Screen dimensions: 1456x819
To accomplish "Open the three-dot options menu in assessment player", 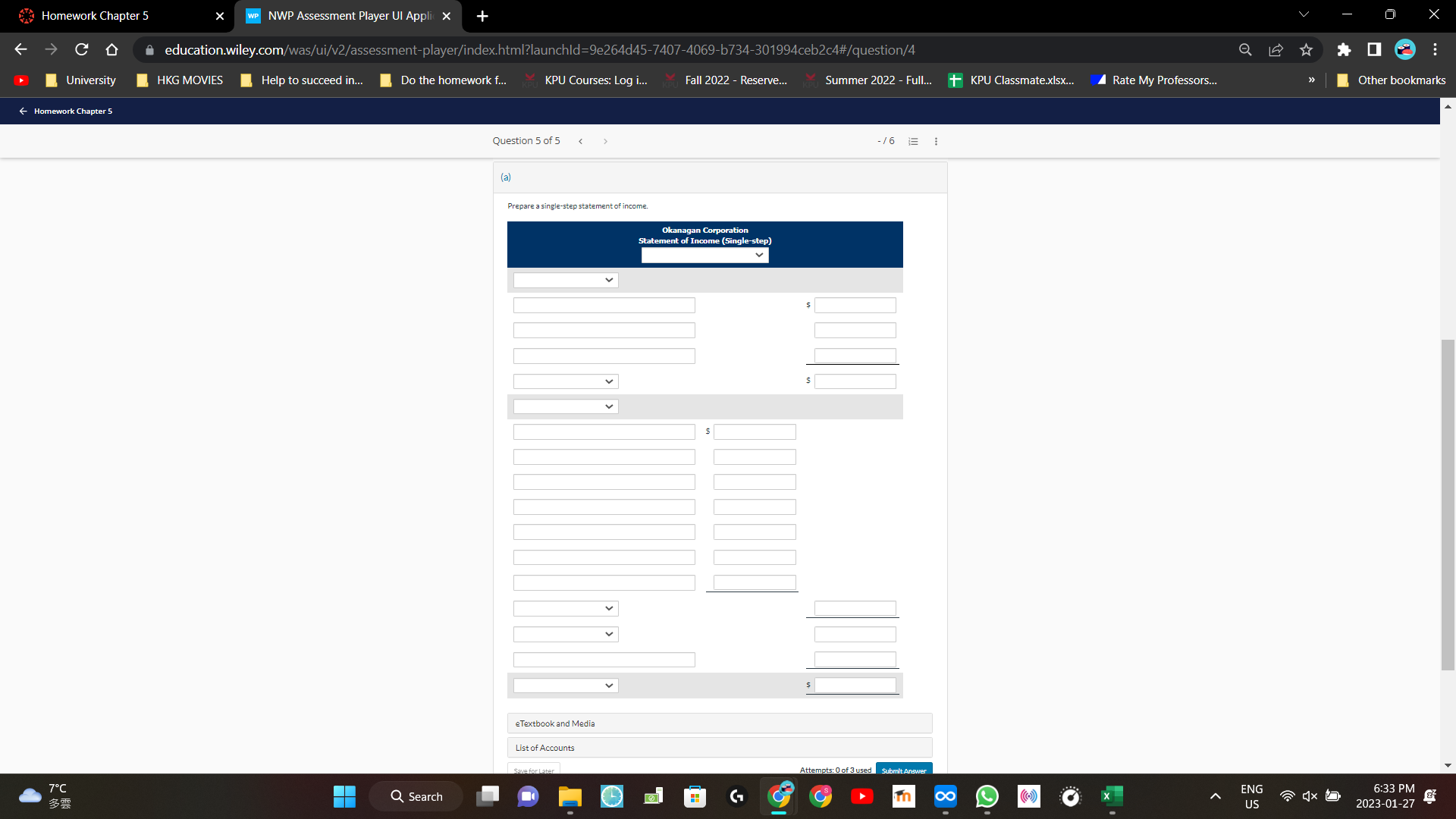I will coord(936,141).
